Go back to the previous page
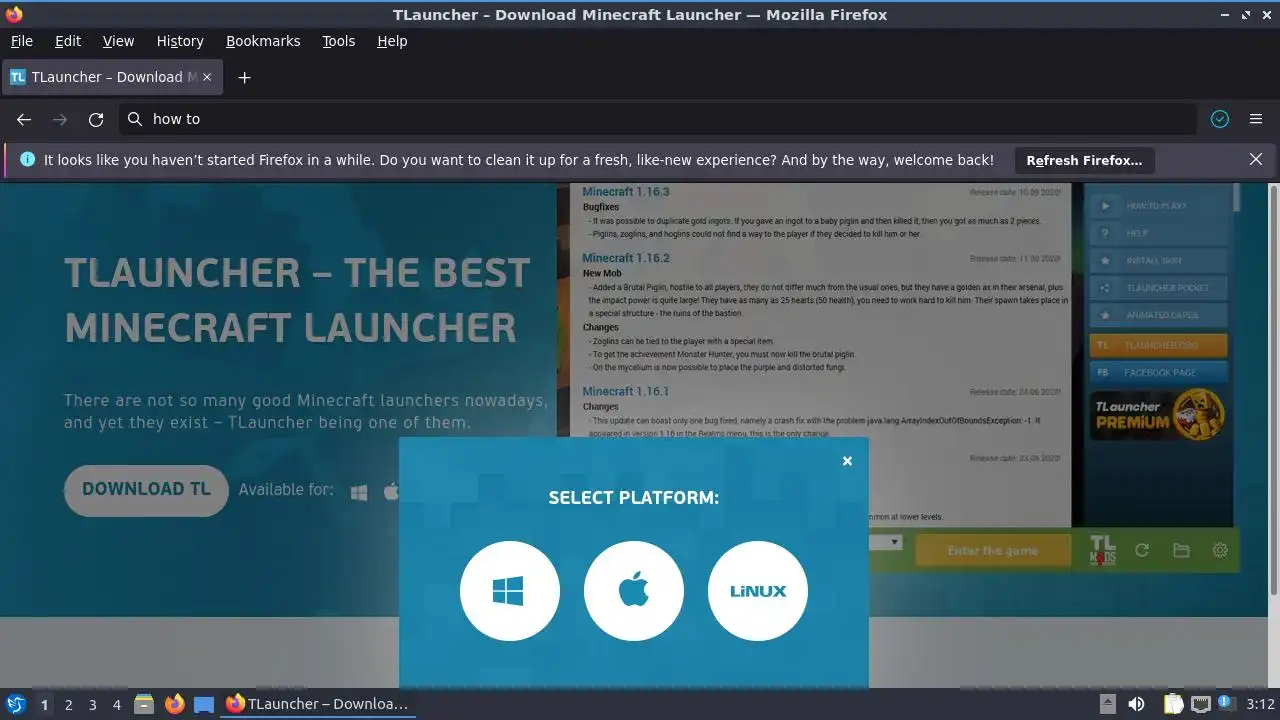 [24, 119]
